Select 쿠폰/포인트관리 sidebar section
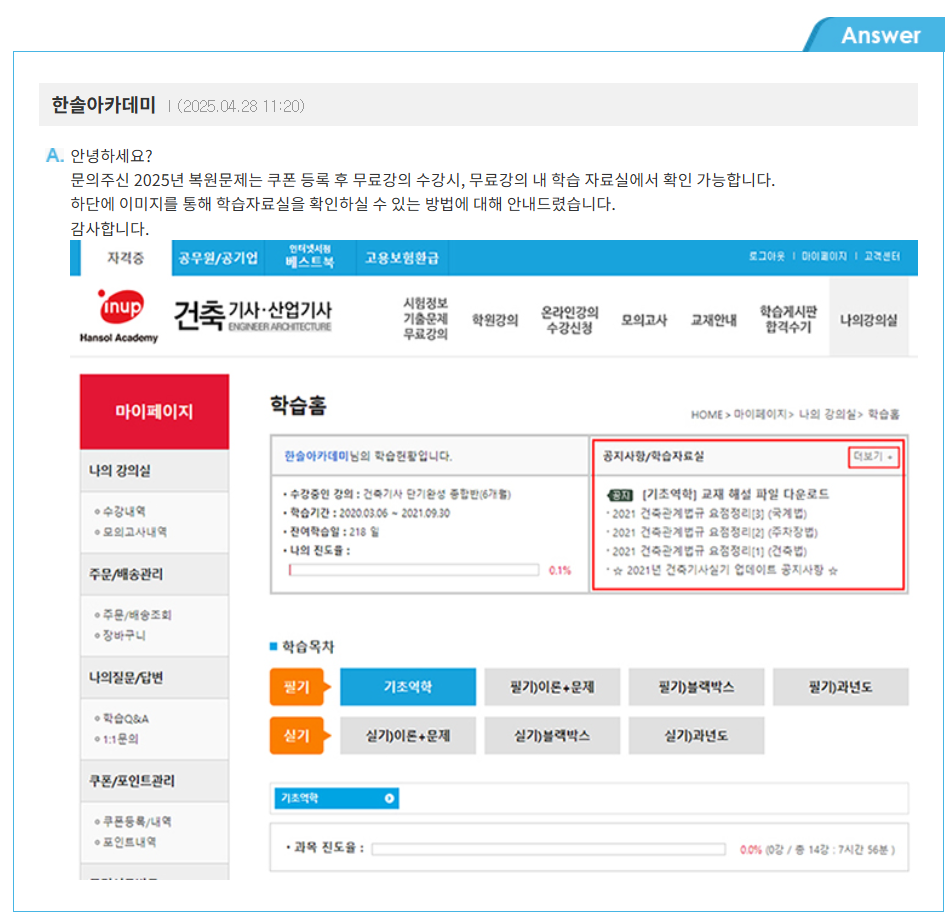 coord(154,781)
